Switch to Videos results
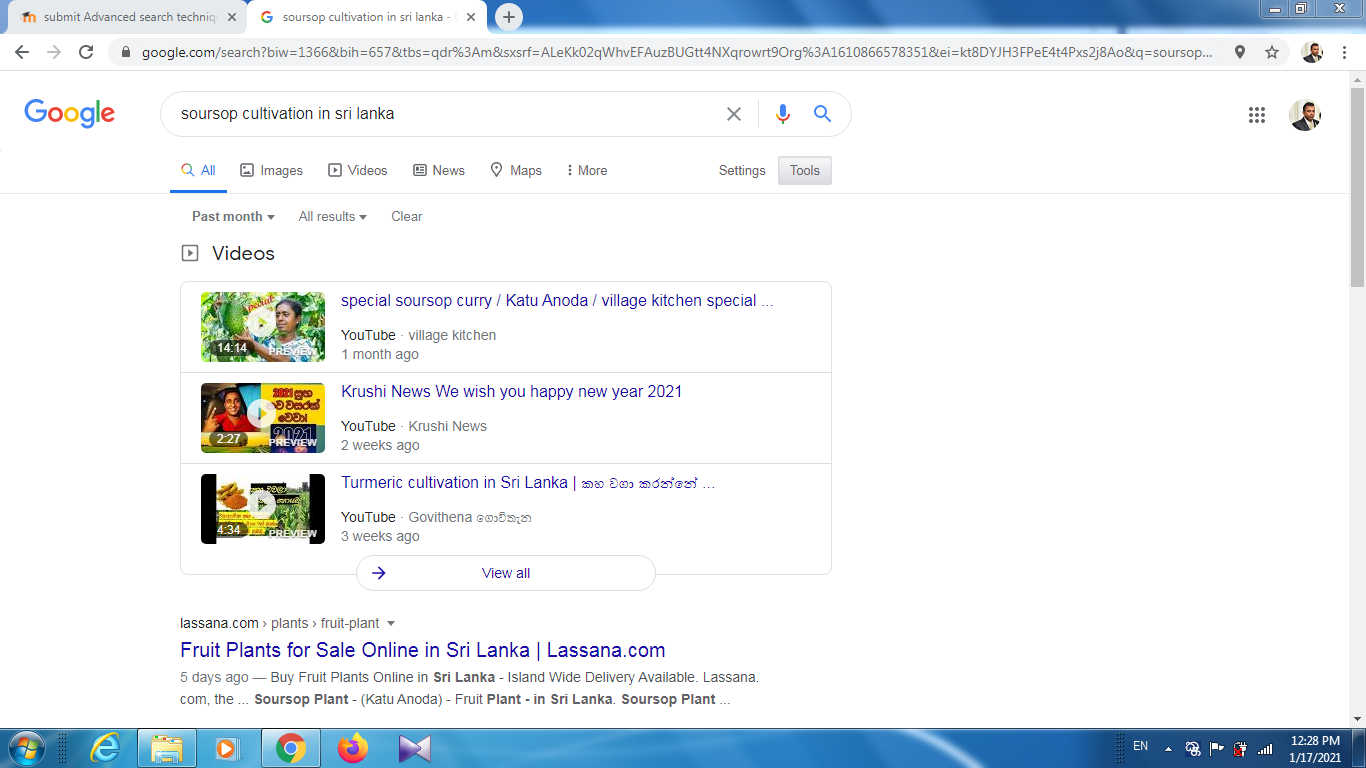Screen dimensions: 1366x768 point(358,170)
